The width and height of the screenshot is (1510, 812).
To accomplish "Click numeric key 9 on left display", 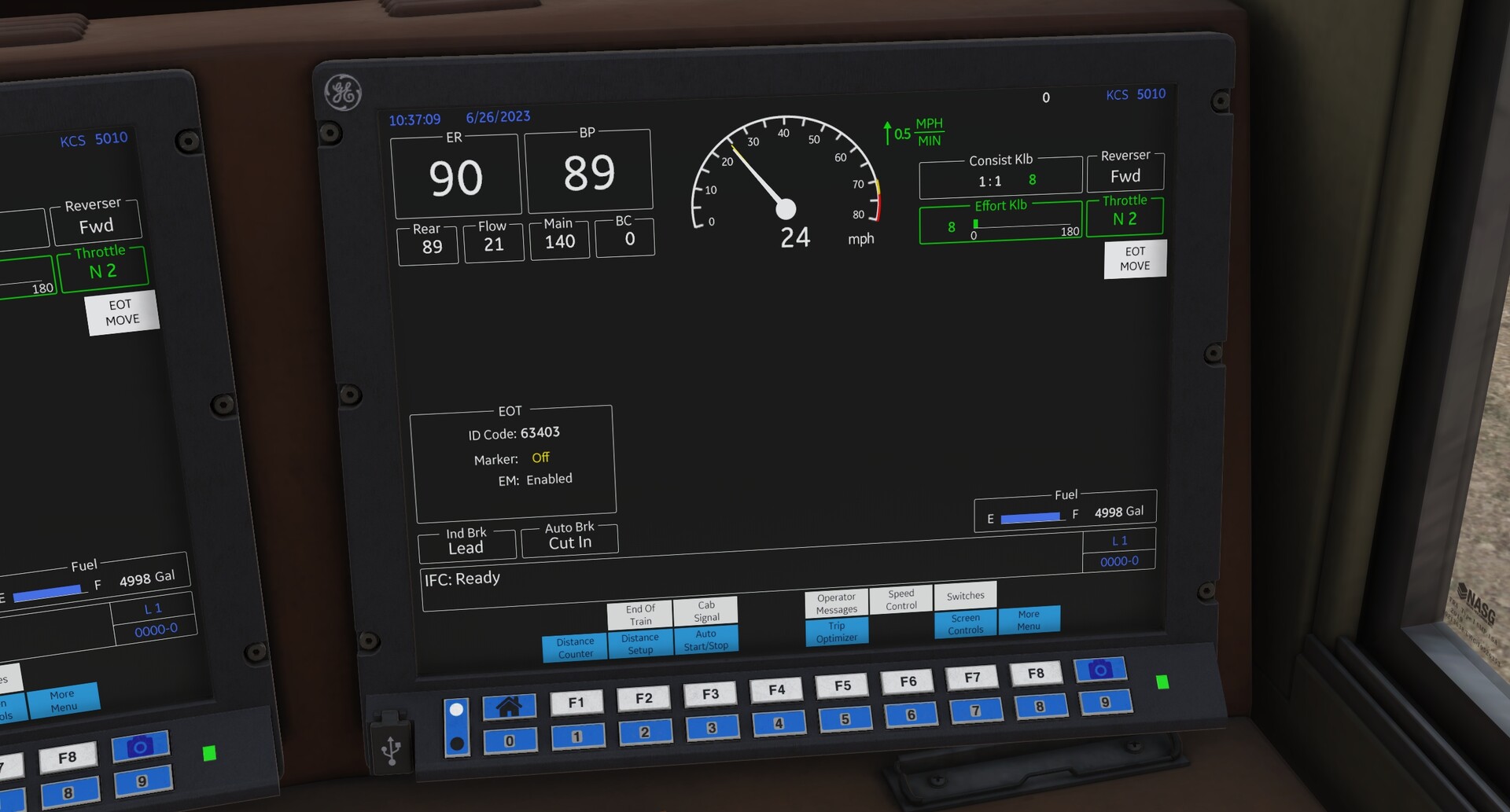I will (142, 781).
